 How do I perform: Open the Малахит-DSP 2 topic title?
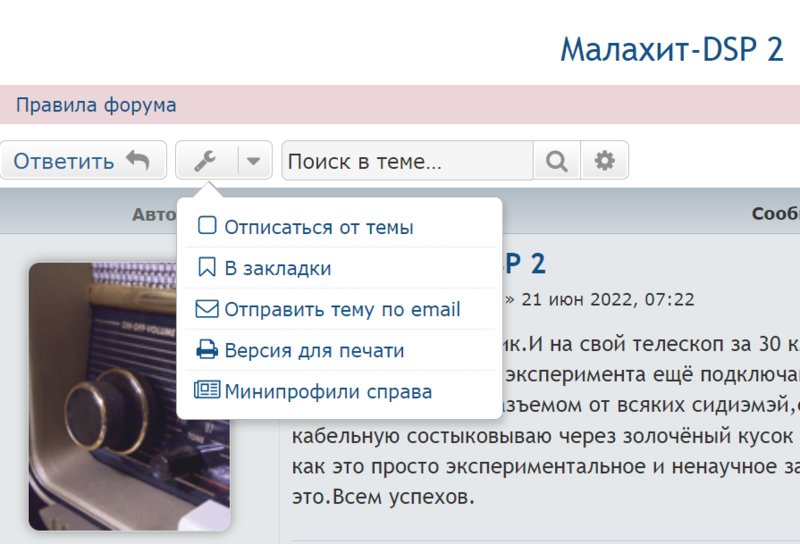click(x=671, y=50)
